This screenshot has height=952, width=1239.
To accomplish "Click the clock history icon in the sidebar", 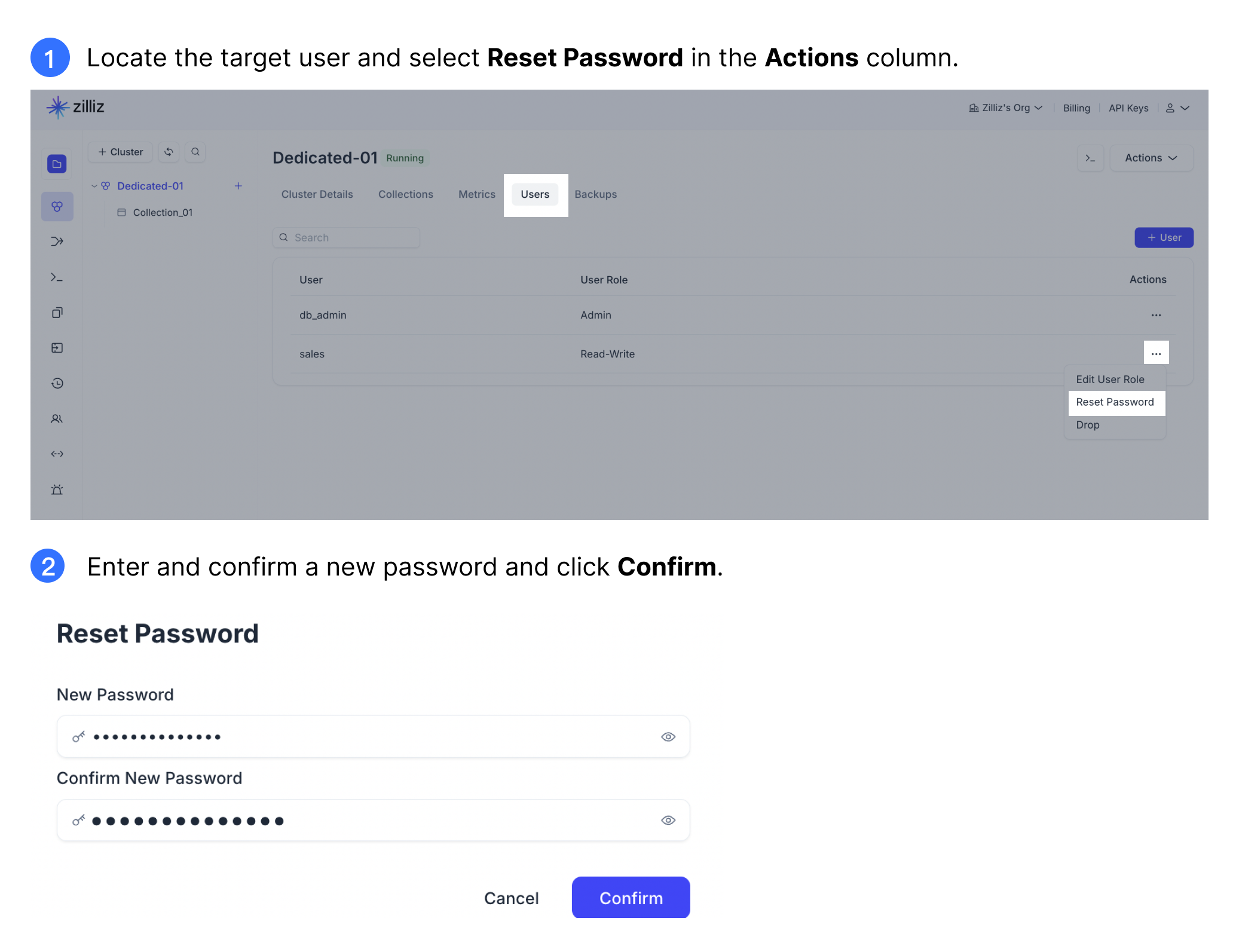I will point(57,383).
